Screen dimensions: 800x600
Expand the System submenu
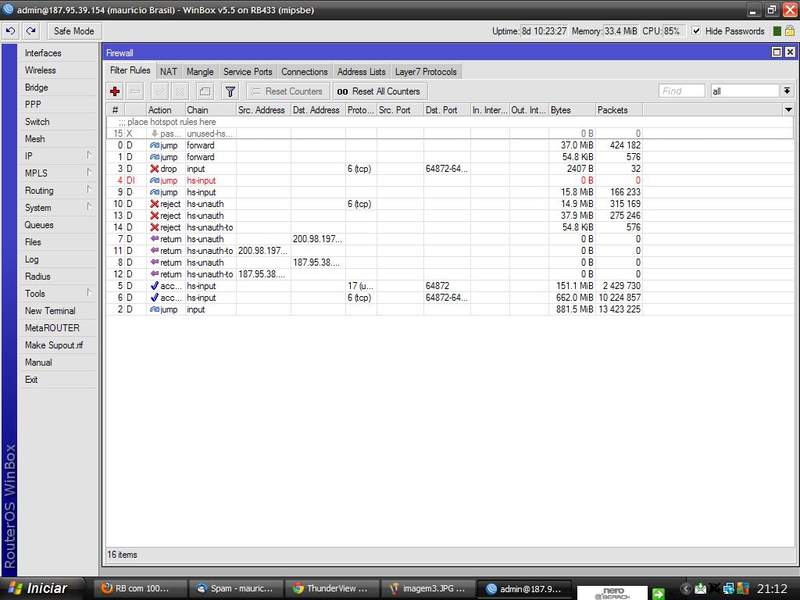58,208
